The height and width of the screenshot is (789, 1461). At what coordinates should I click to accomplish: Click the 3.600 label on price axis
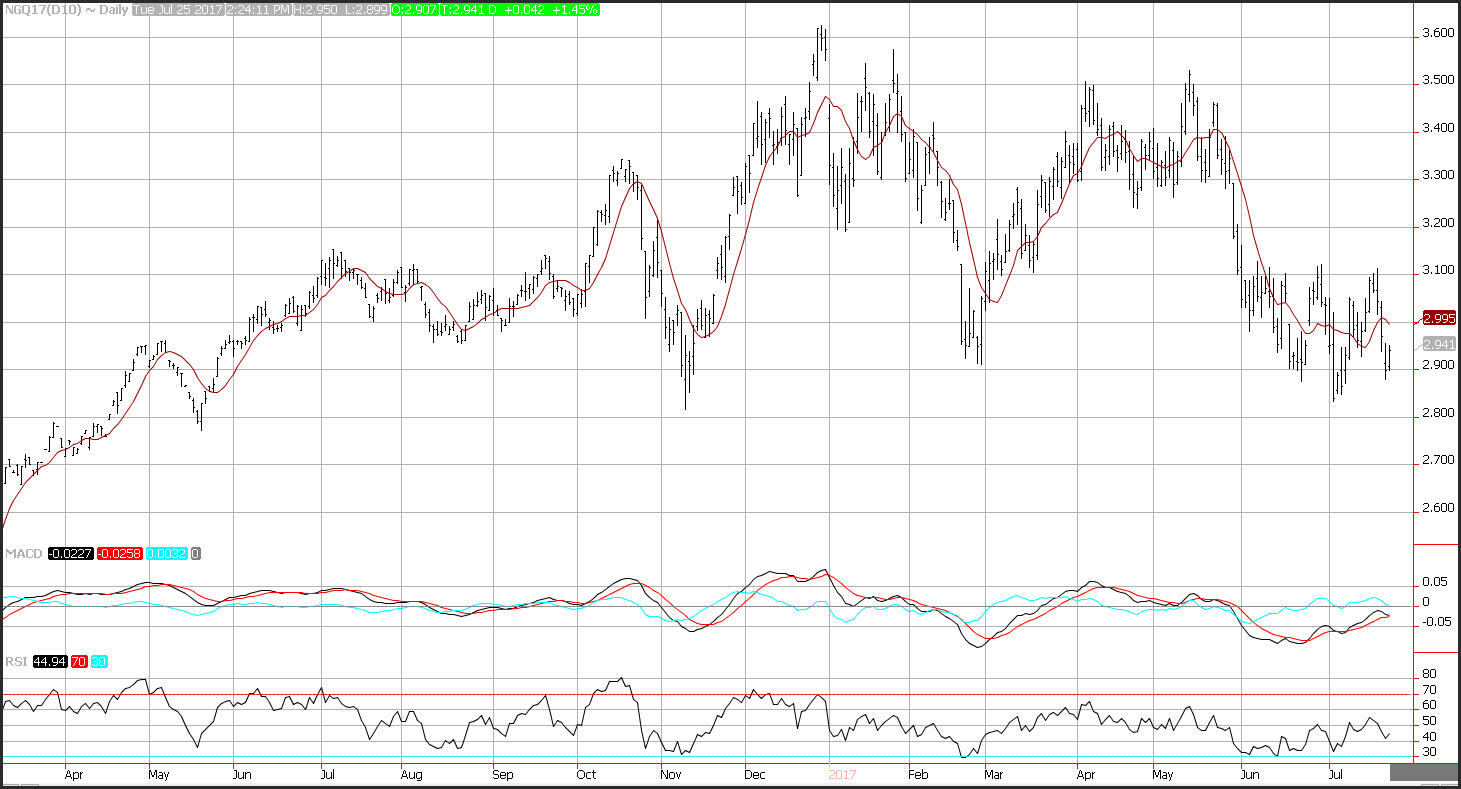(1438, 33)
